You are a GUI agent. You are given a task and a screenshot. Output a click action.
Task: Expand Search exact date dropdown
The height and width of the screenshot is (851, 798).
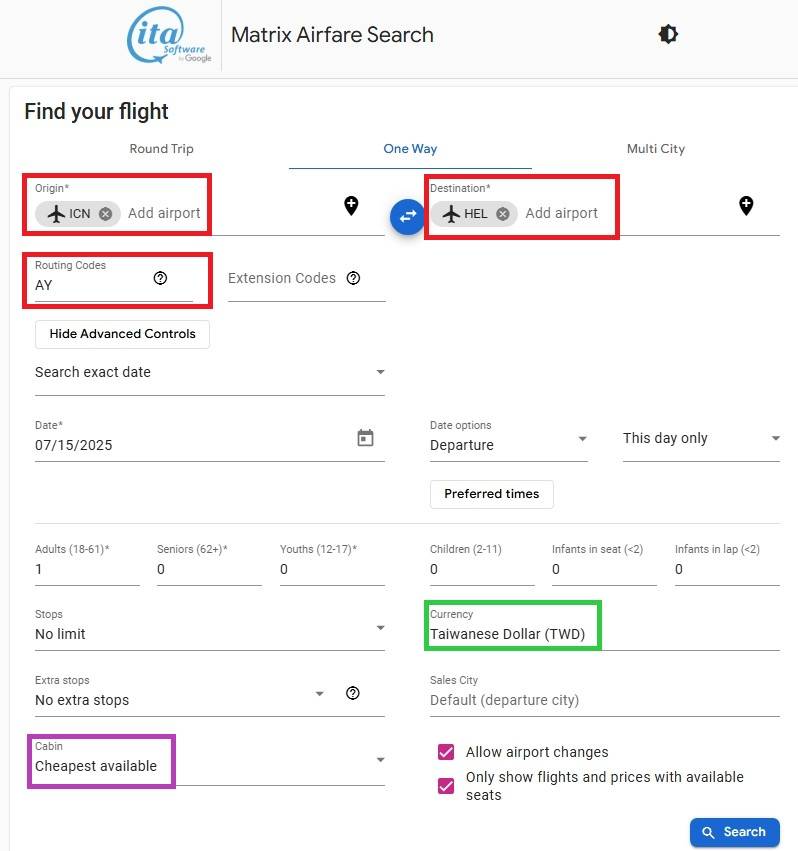(380, 372)
